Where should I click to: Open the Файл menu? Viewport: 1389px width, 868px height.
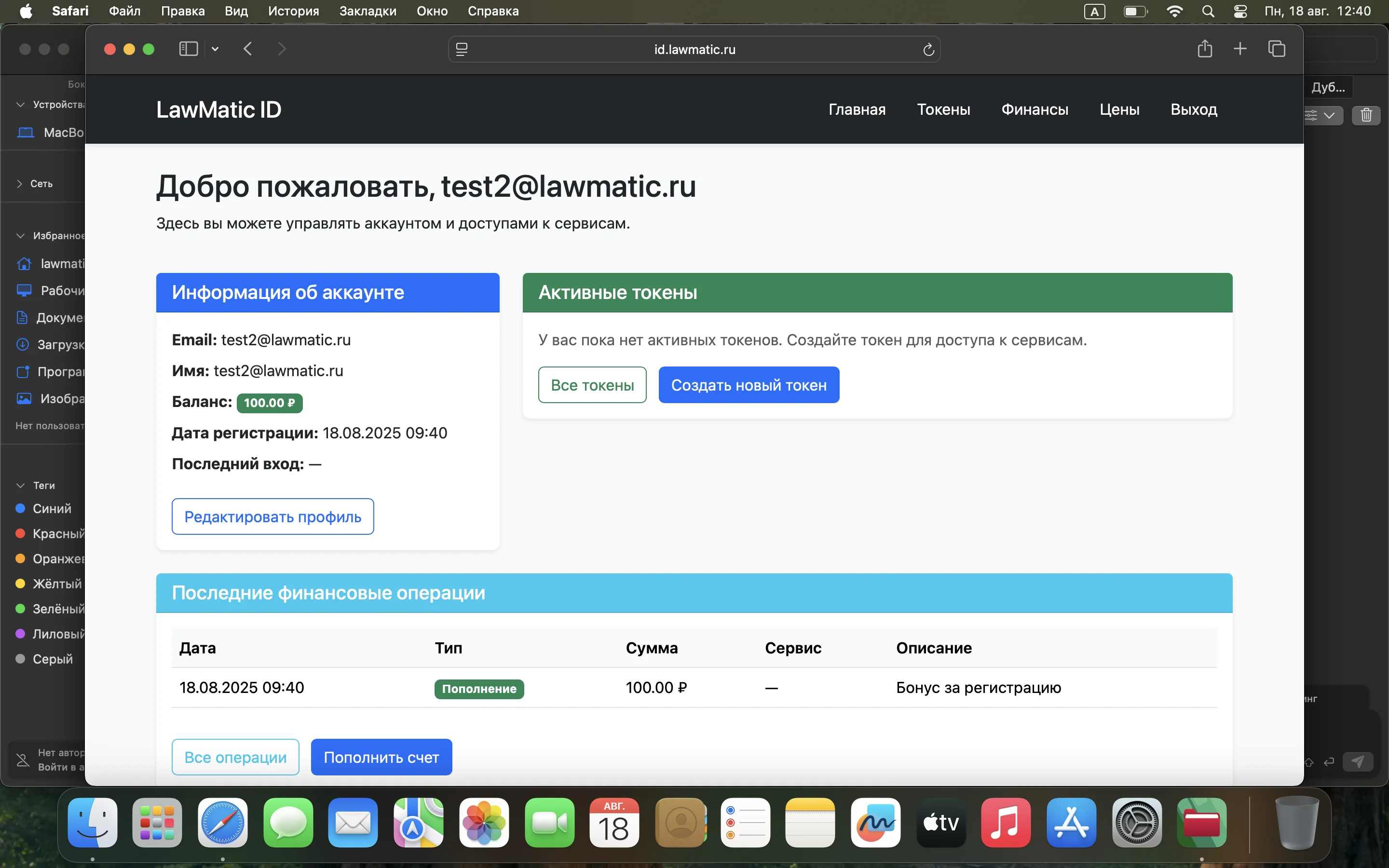124,11
